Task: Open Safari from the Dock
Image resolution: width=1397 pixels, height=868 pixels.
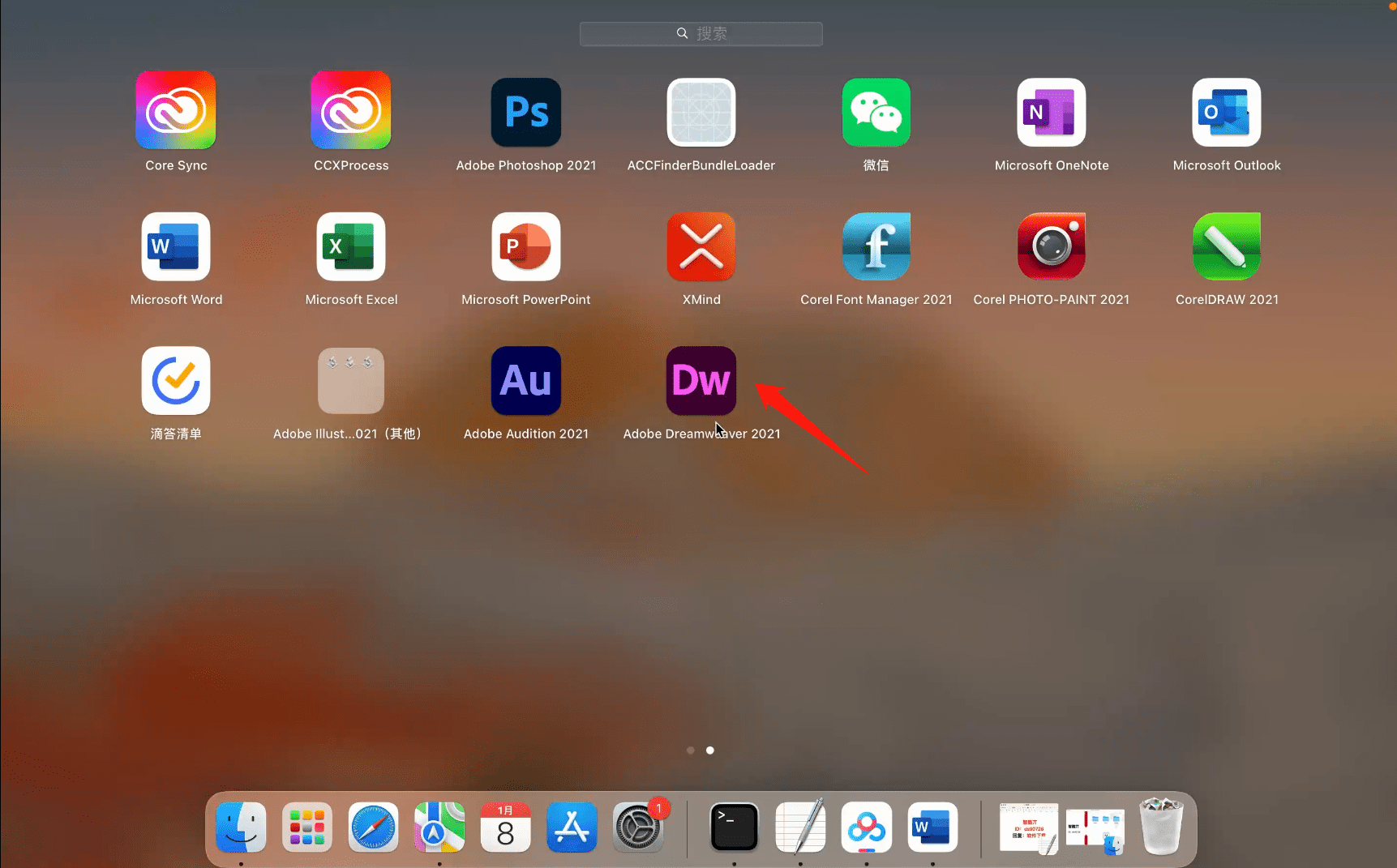Action: click(373, 827)
